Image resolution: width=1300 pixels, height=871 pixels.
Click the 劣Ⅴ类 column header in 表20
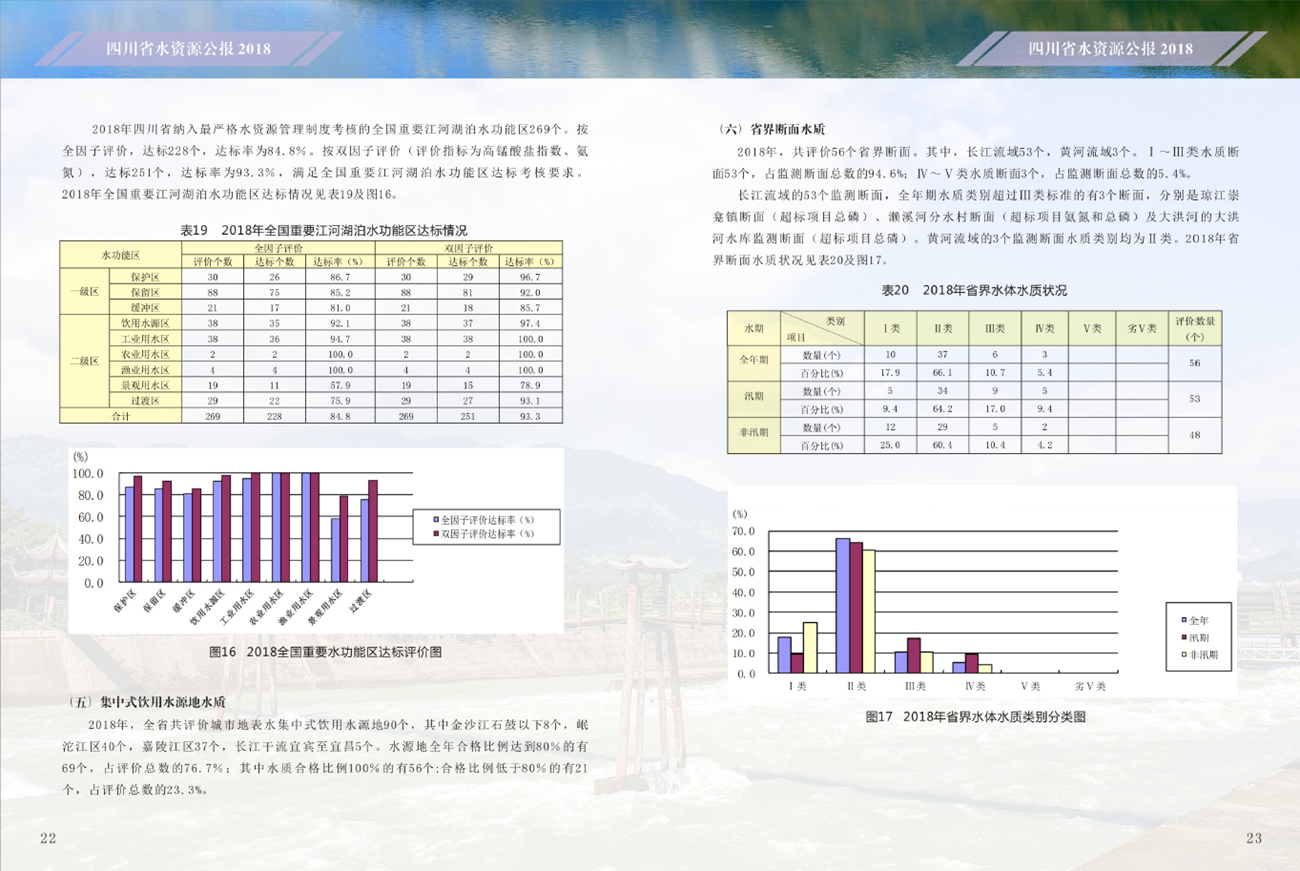[x=1141, y=328]
